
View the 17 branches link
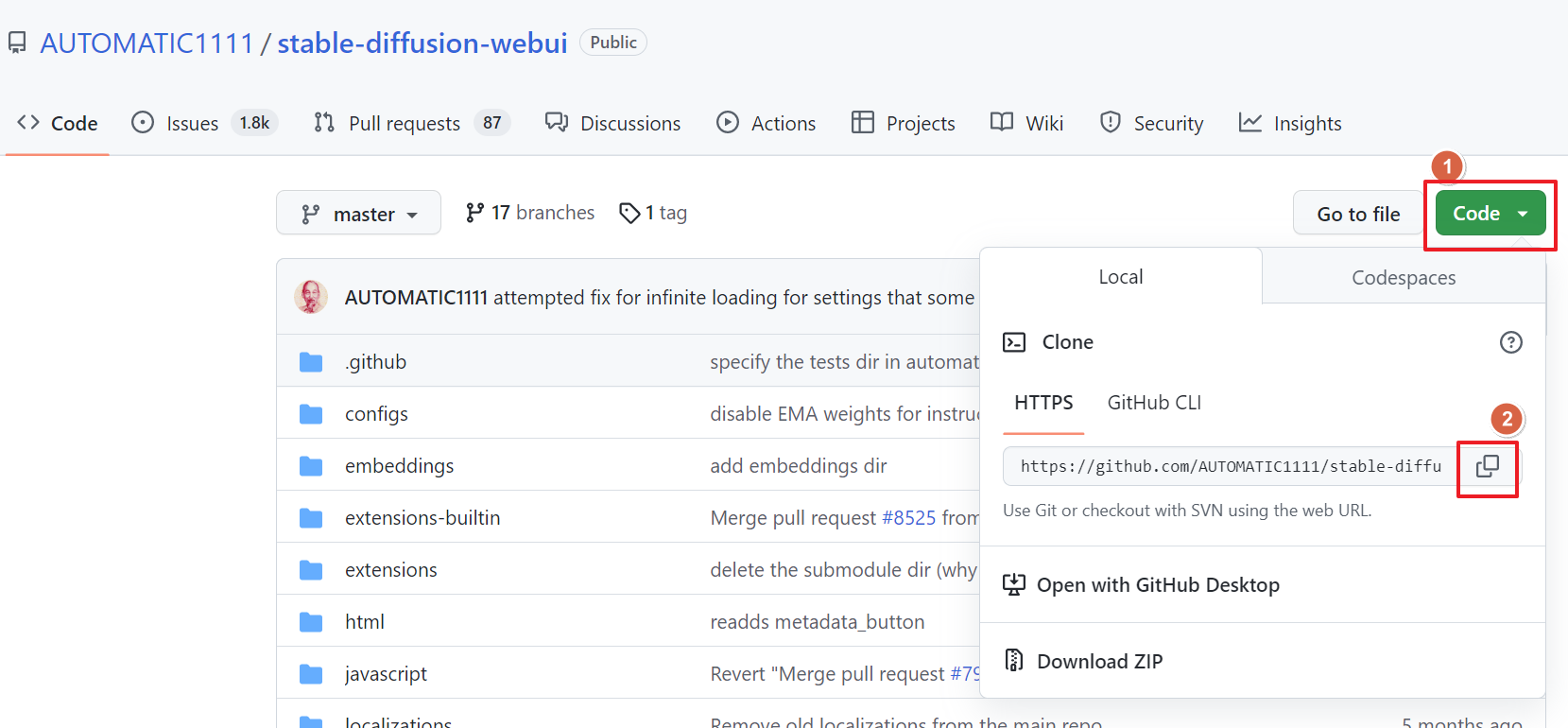point(530,213)
